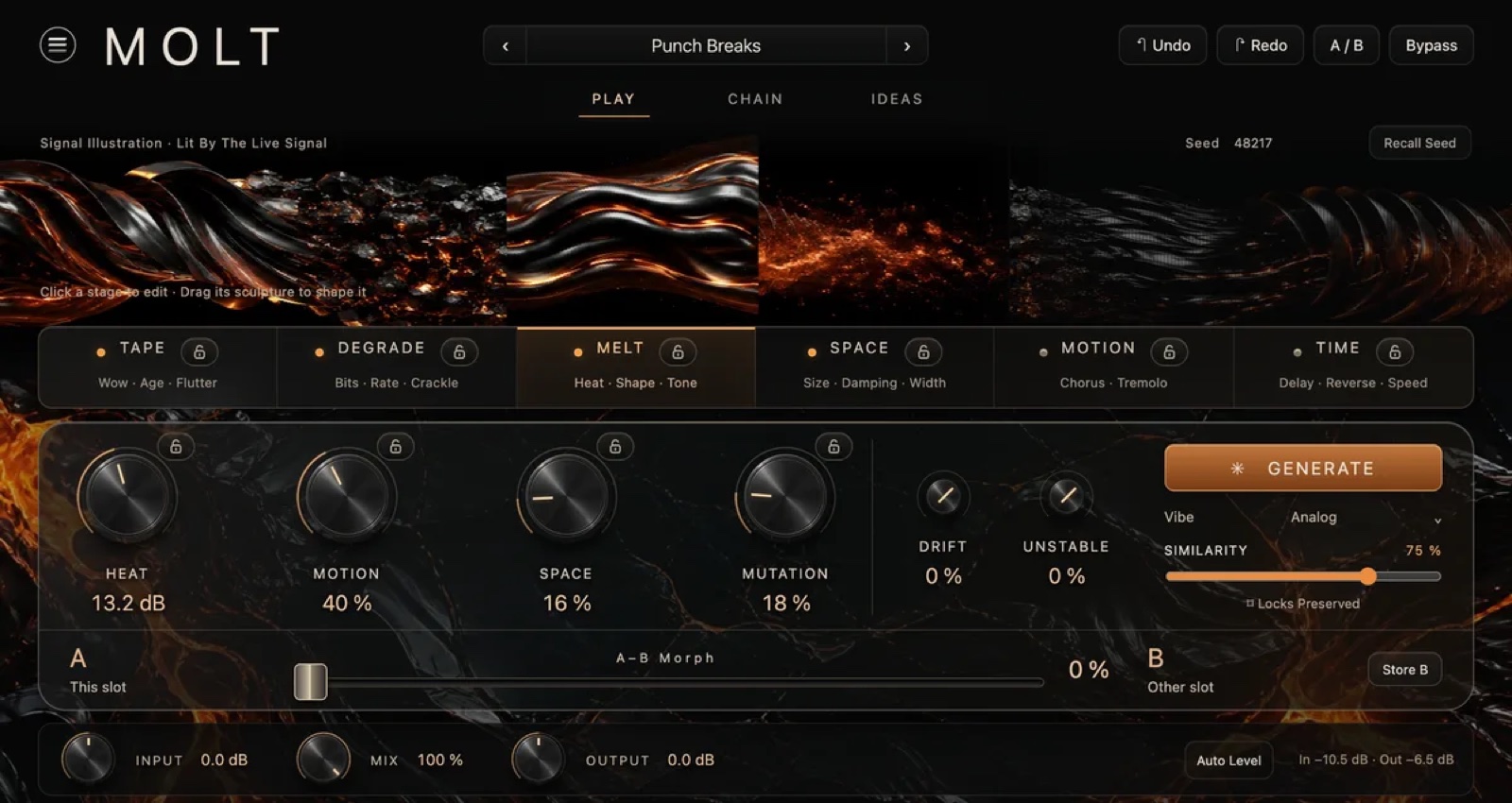Screen dimensions: 1512x803
Task: Toggle the lock icon on DEGRADE stage
Action: coord(459,351)
